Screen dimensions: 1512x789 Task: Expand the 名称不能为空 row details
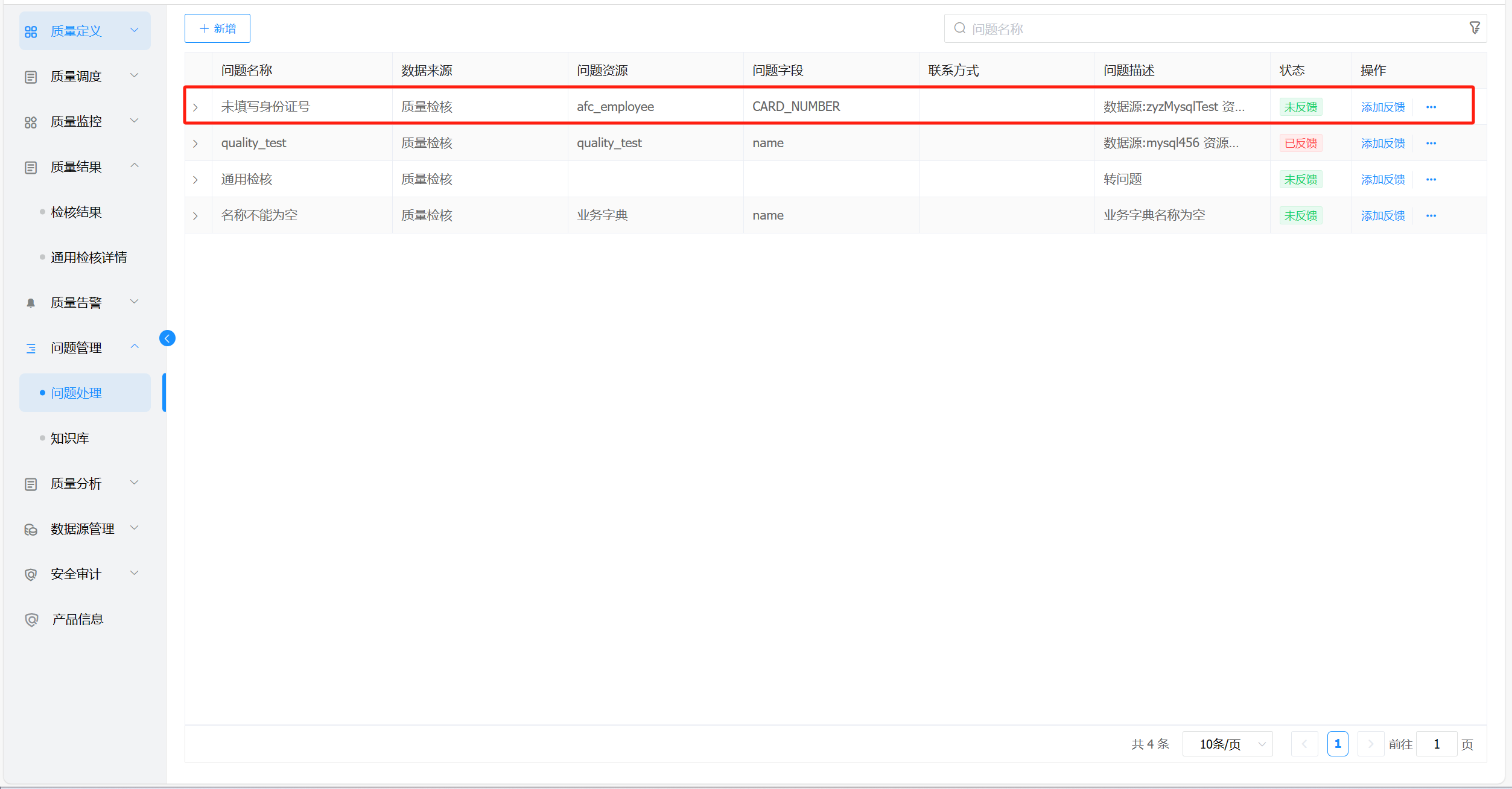tap(195, 216)
